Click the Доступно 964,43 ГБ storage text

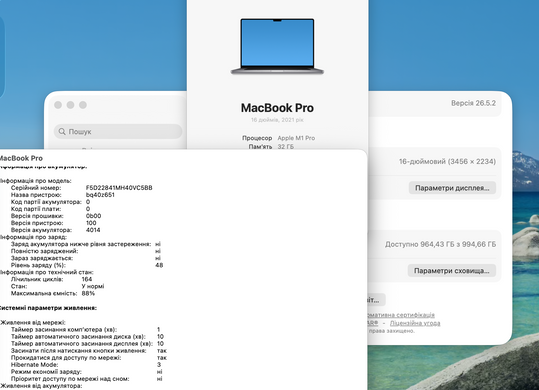tap(440, 244)
